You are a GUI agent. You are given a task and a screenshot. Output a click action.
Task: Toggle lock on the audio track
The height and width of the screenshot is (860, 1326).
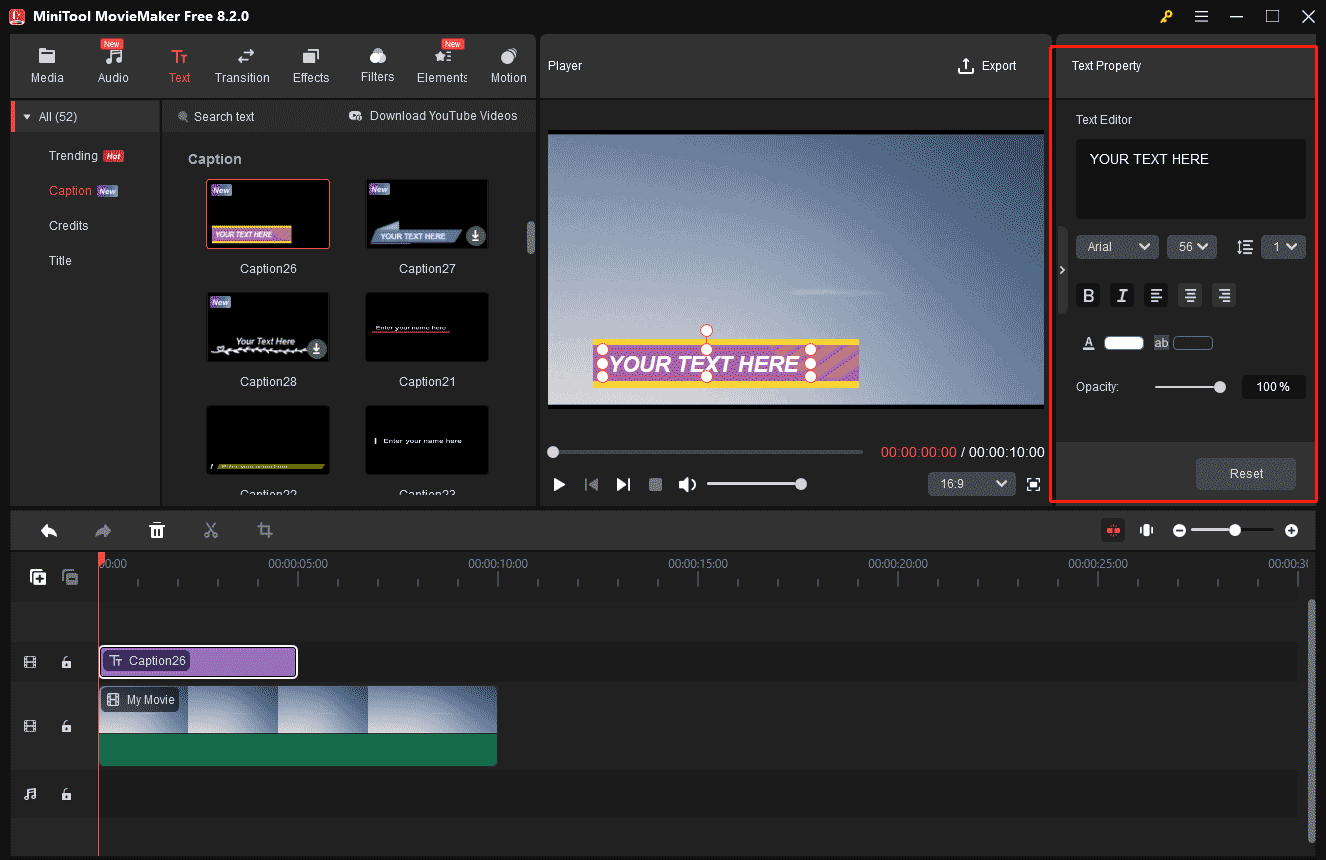66,794
